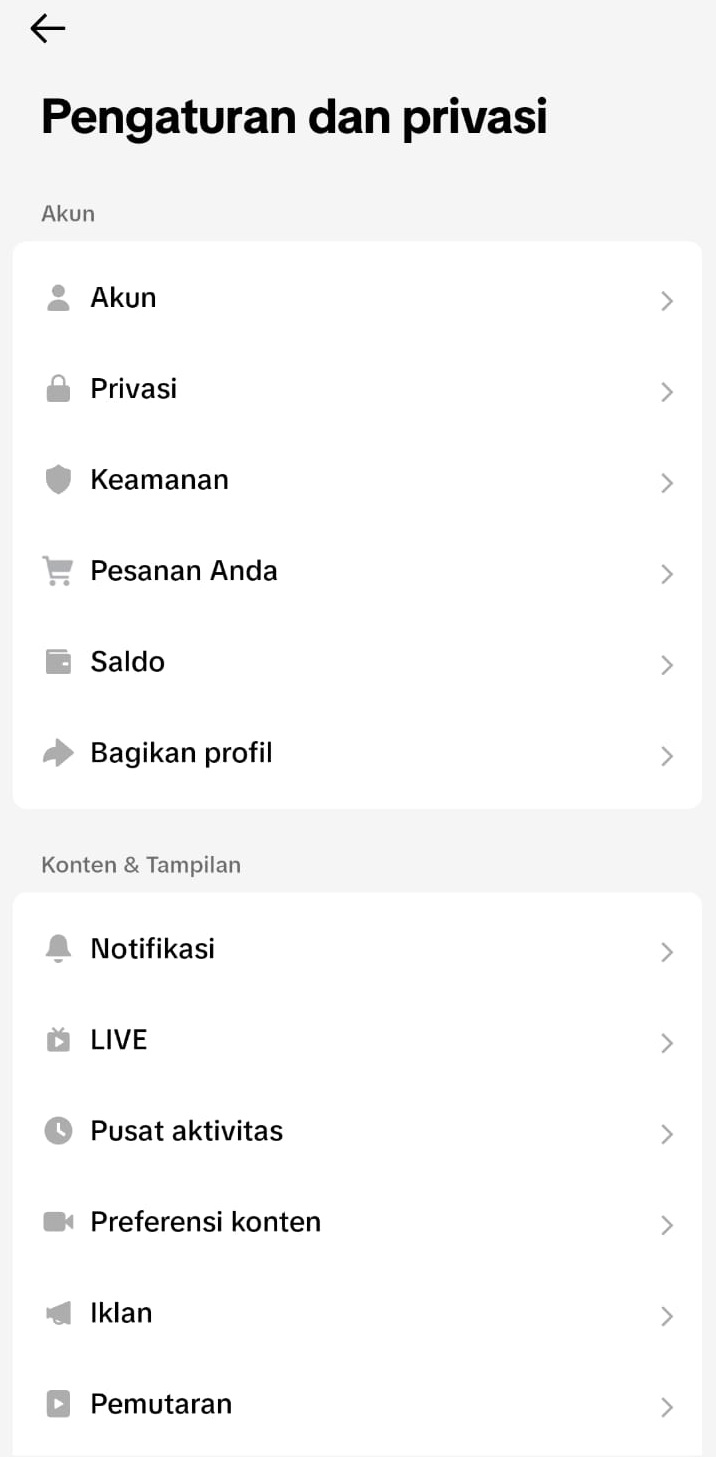Open the Pesanan Anda menu item

(x=184, y=571)
